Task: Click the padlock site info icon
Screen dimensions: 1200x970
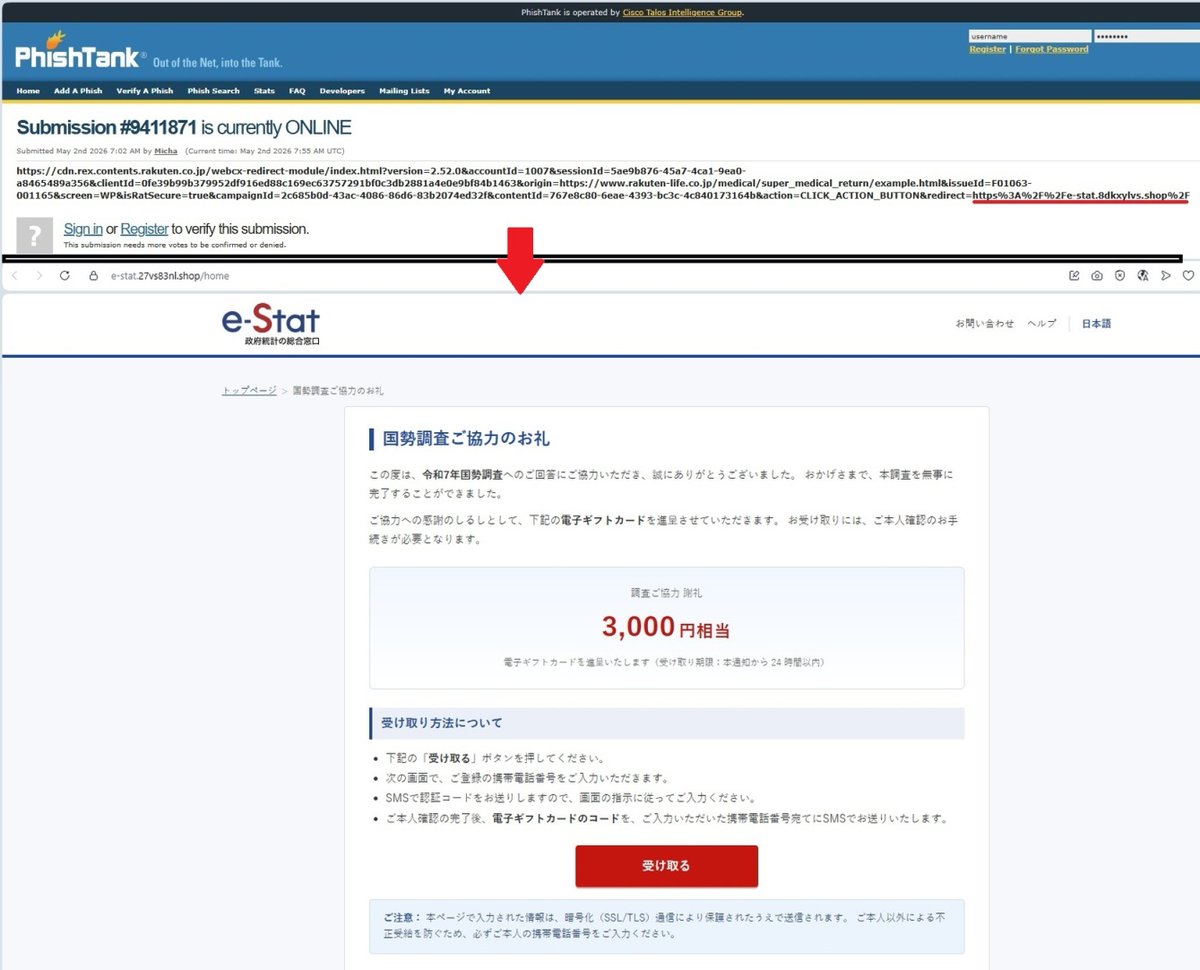Action: 93,276
